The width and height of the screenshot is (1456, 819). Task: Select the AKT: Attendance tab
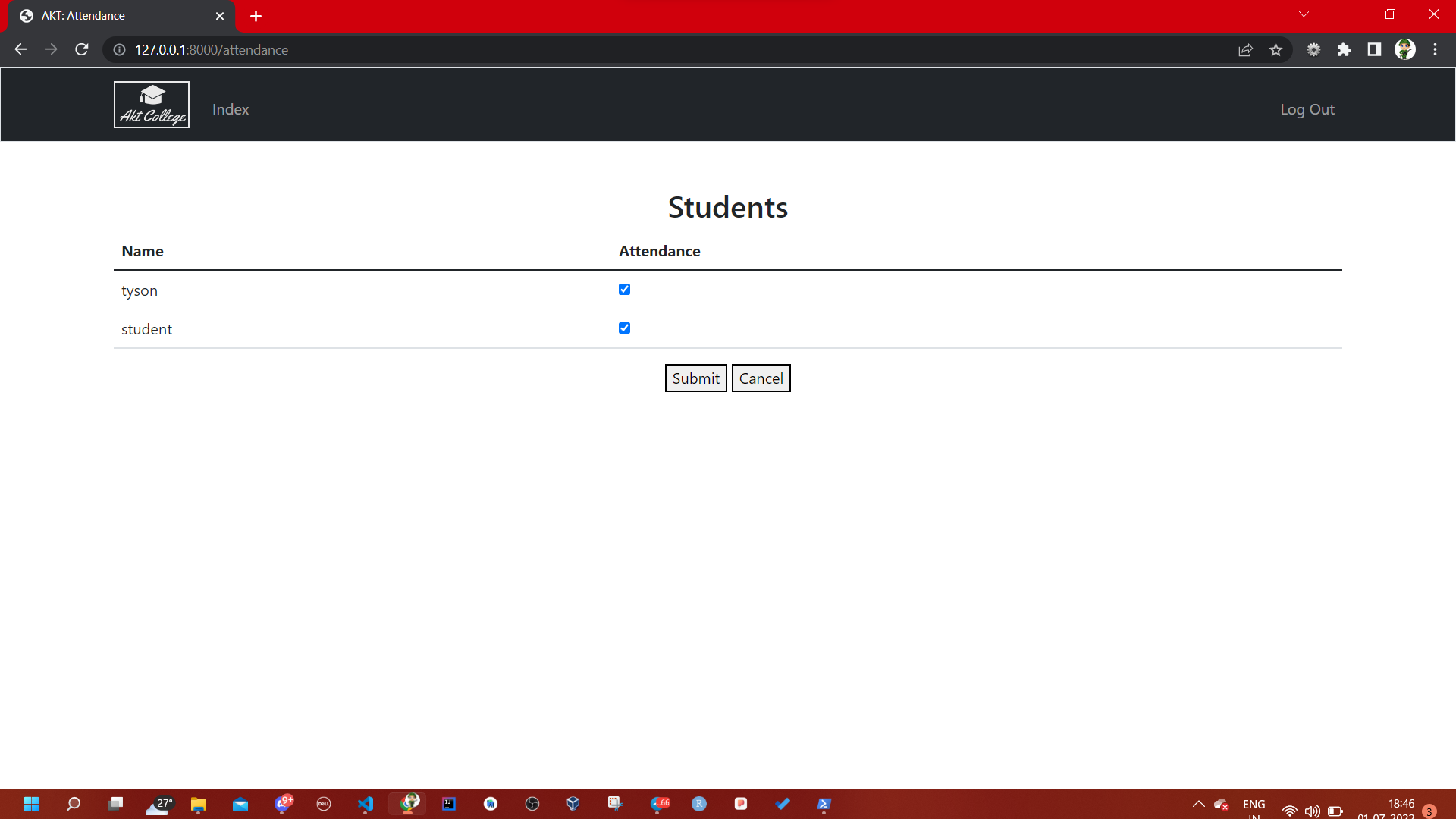121,16
